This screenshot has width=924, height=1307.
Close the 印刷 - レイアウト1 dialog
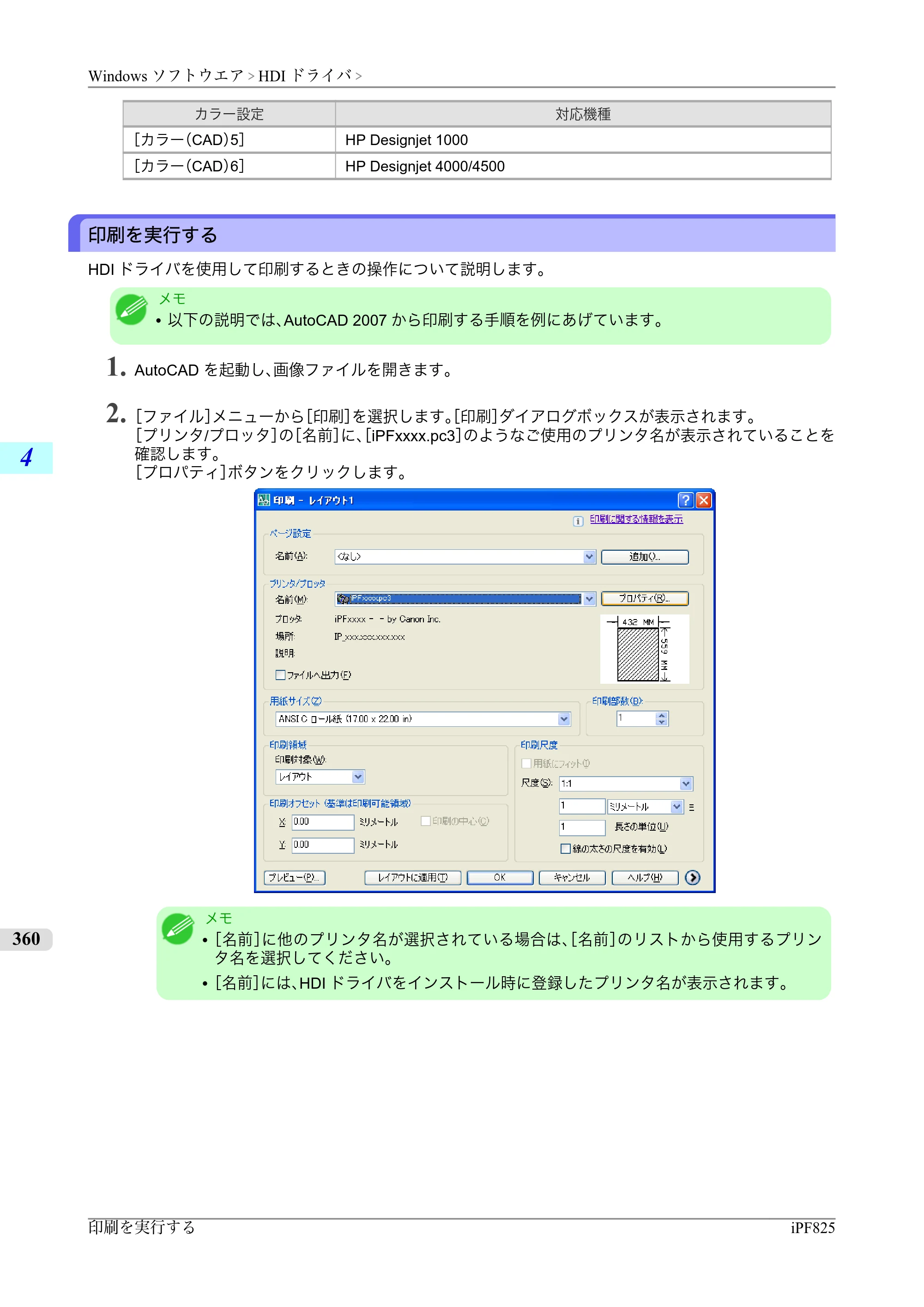pos(704,500)
